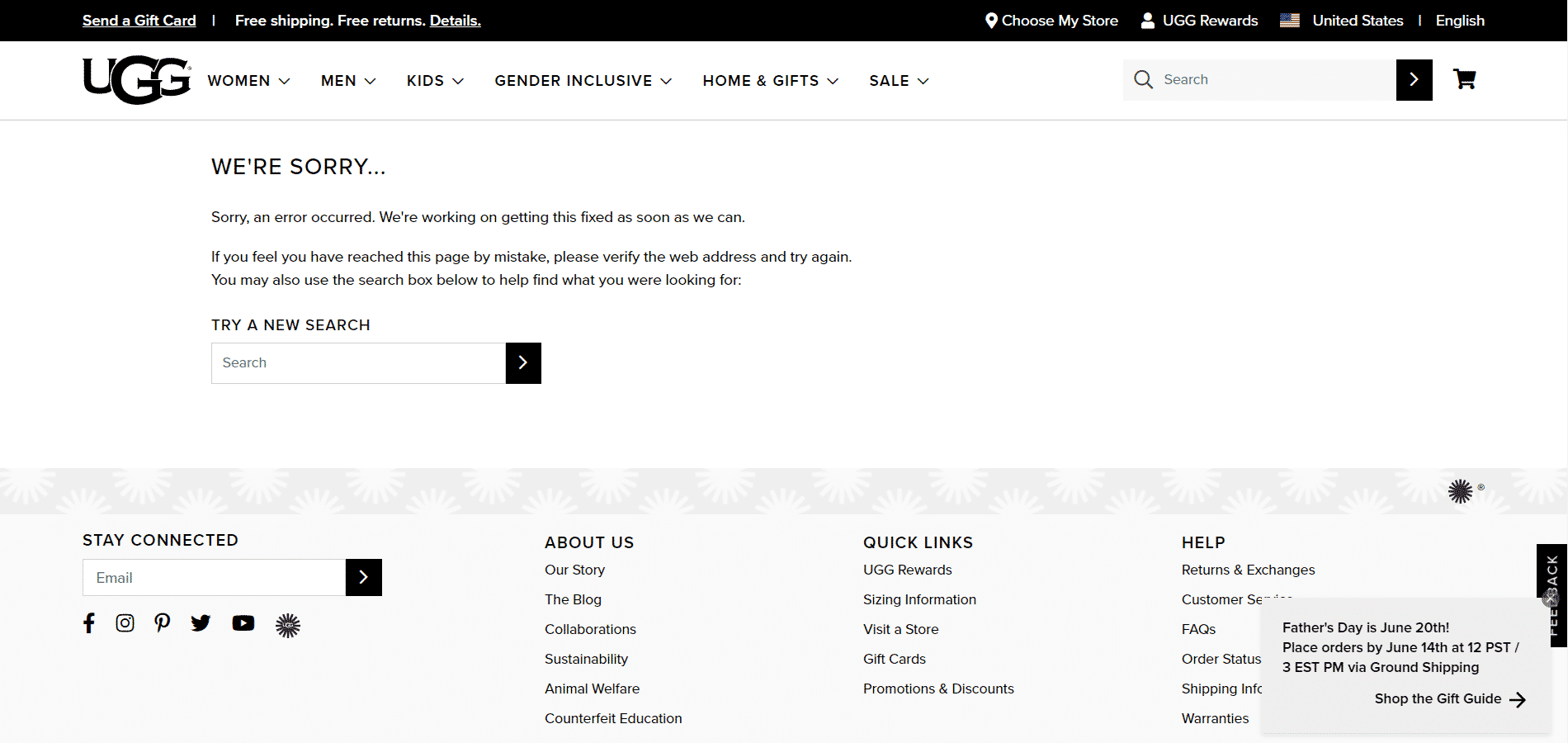The height and width of the screenshot is (743, 1568).
Task: Open Visit a Store link
Action: tap(900, 629)
